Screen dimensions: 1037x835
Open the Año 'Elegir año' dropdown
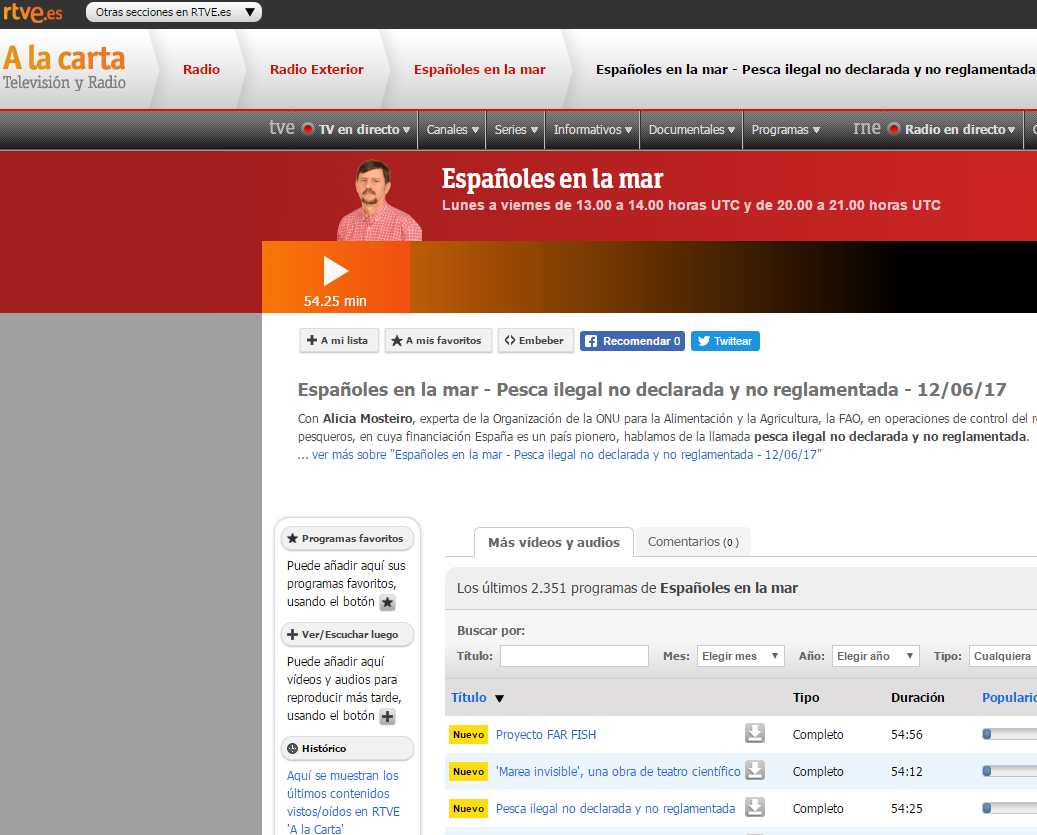875,656
